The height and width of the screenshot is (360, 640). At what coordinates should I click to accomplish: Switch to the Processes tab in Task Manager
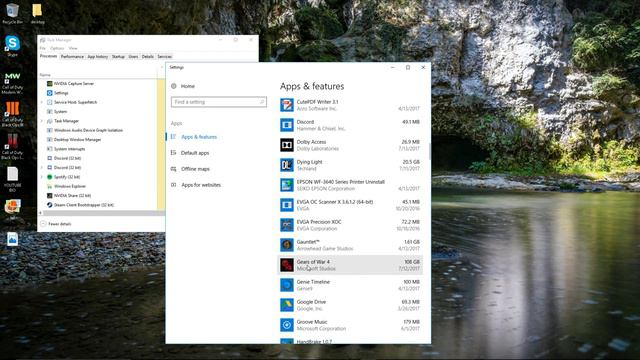point(49,56)
